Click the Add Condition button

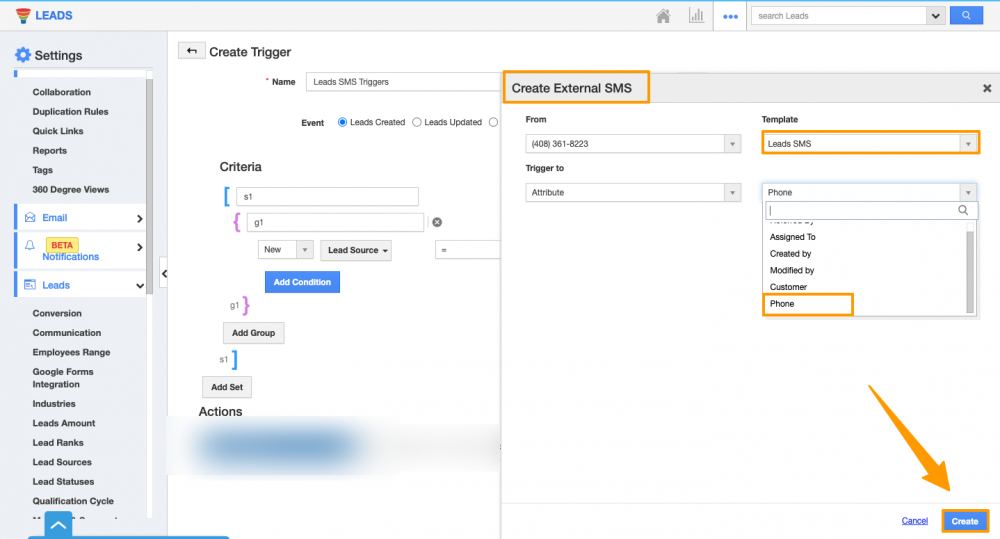point(302,282)
